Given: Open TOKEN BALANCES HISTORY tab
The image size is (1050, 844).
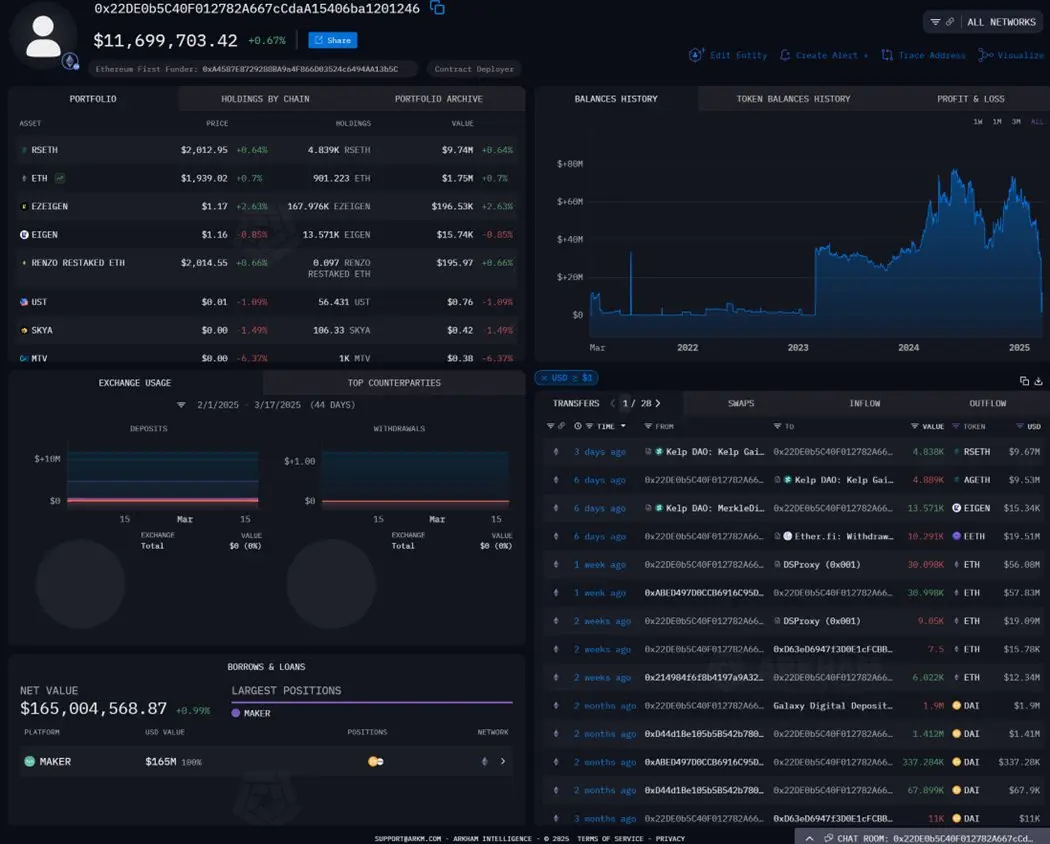Looking at the screenshot, I should coord(794,98).
